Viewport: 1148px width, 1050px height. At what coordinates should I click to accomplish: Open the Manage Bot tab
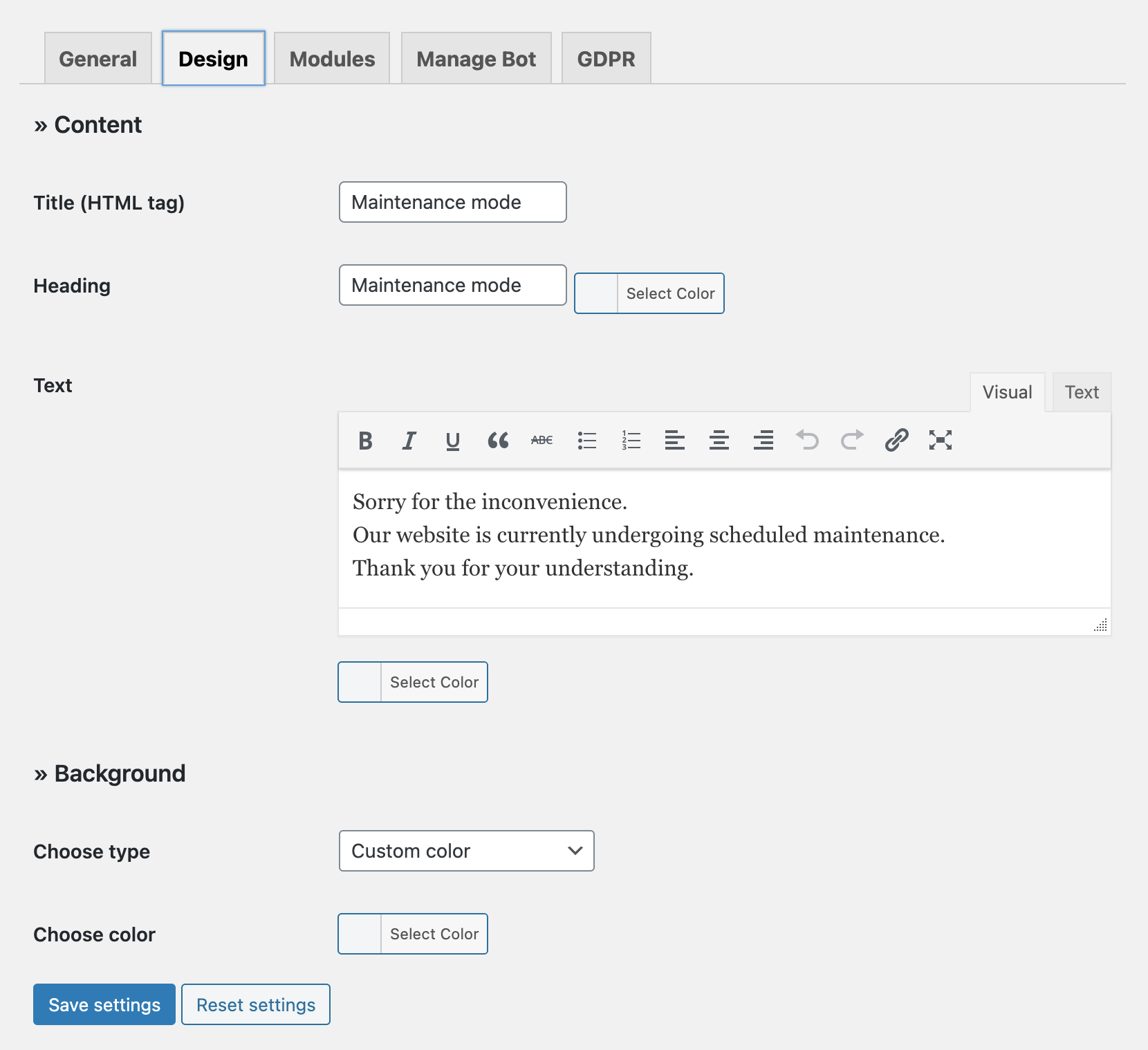point(476,59)
